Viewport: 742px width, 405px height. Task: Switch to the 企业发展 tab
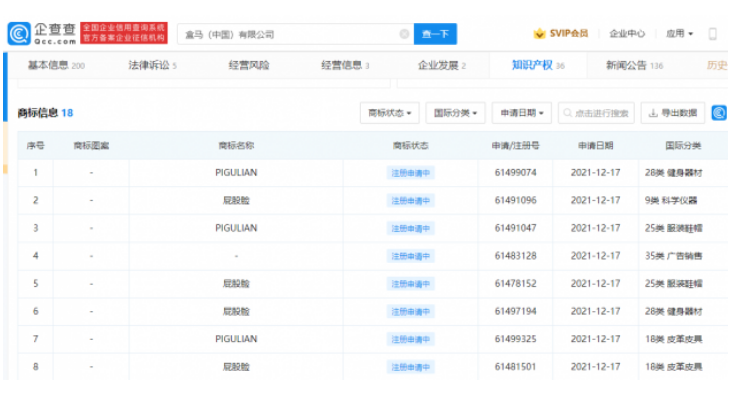coord(442,65)
